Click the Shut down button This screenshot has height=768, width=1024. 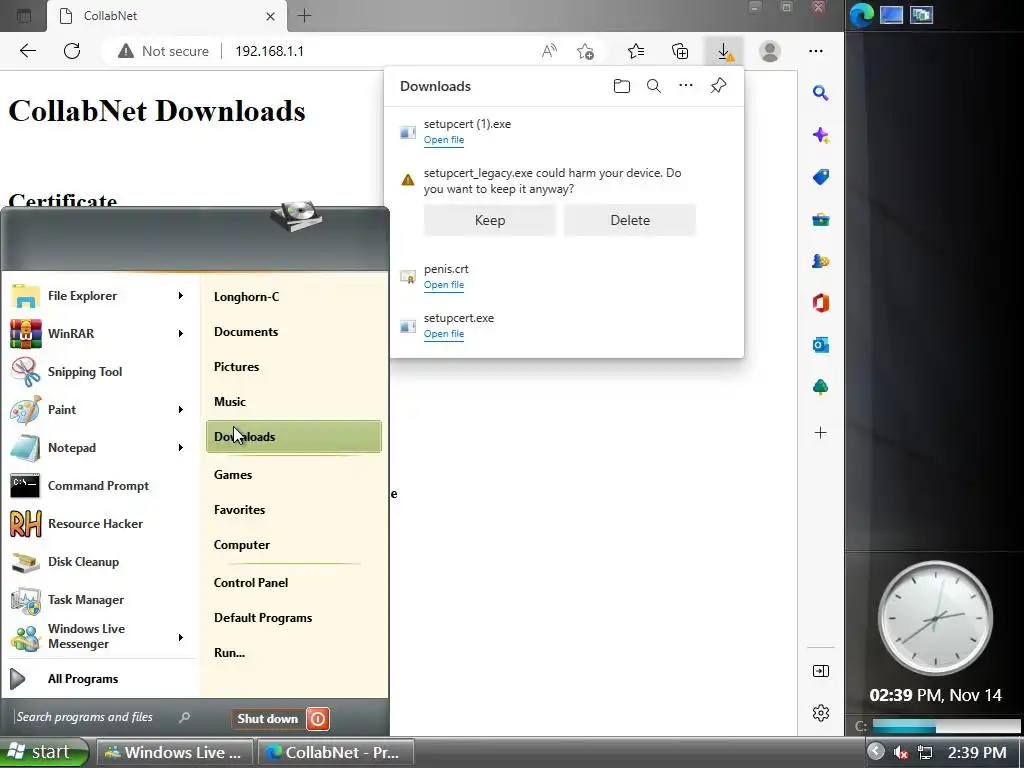point(267,718)
